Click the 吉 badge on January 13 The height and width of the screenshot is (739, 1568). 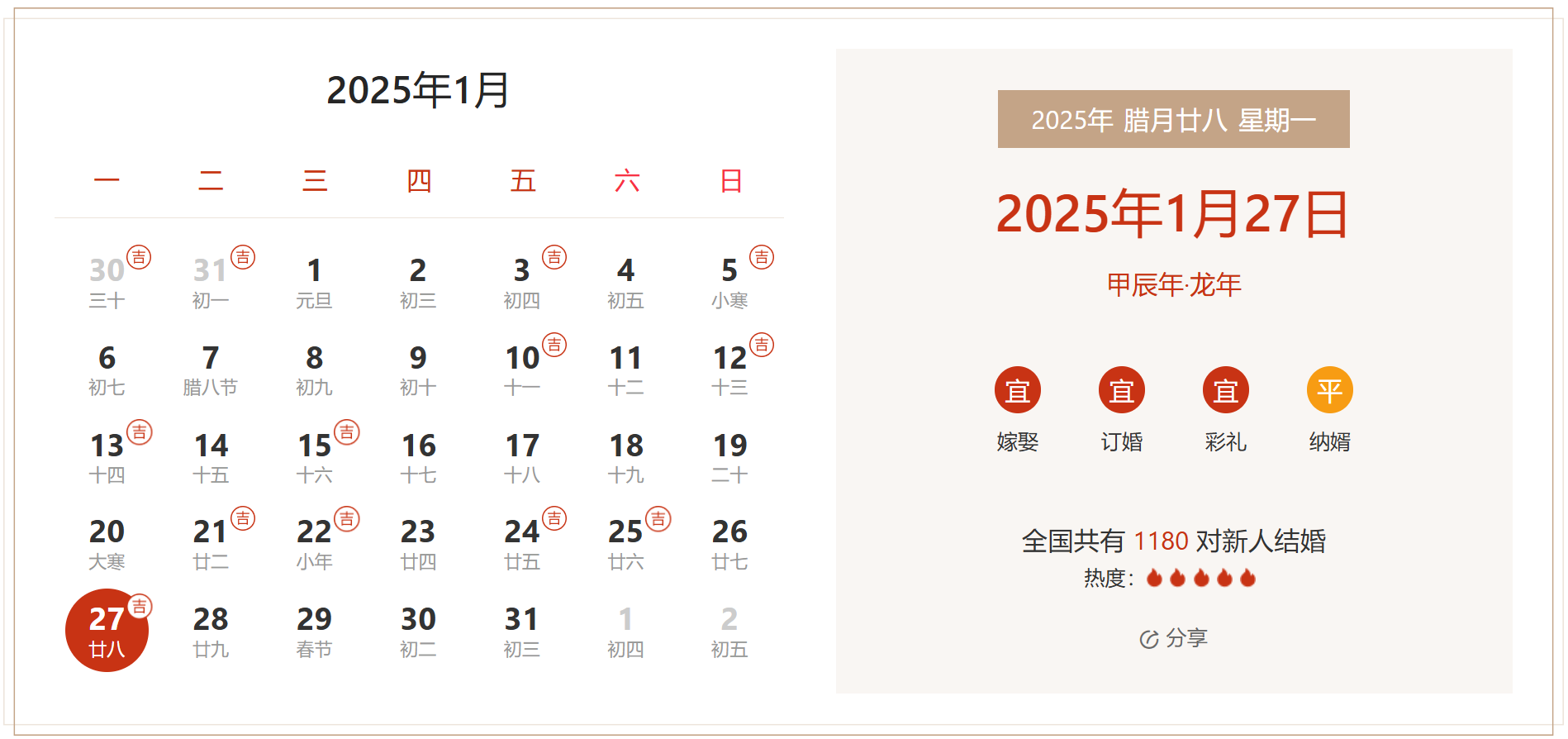[x=140, y=432]
